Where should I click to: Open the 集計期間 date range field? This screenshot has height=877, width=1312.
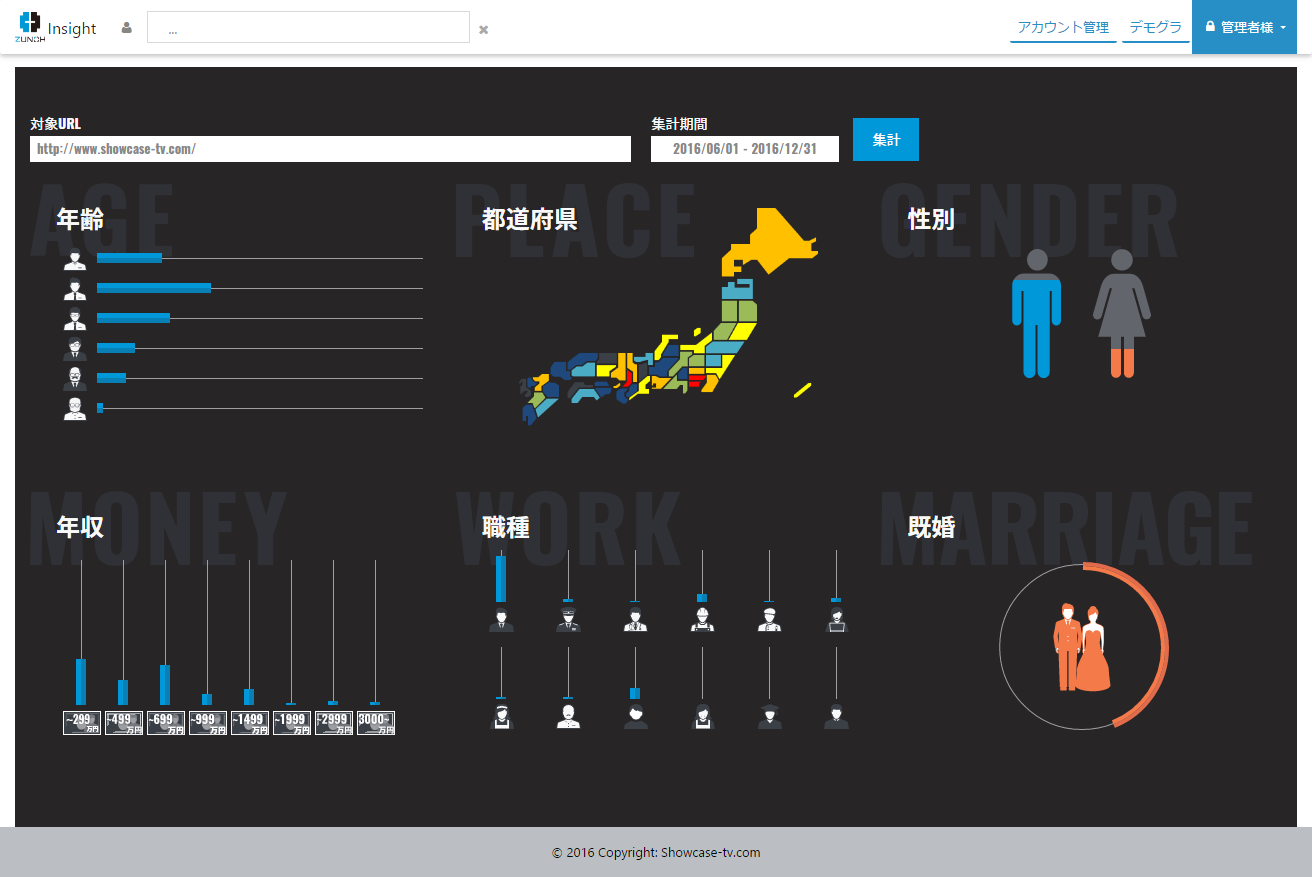tap(745, 149)
